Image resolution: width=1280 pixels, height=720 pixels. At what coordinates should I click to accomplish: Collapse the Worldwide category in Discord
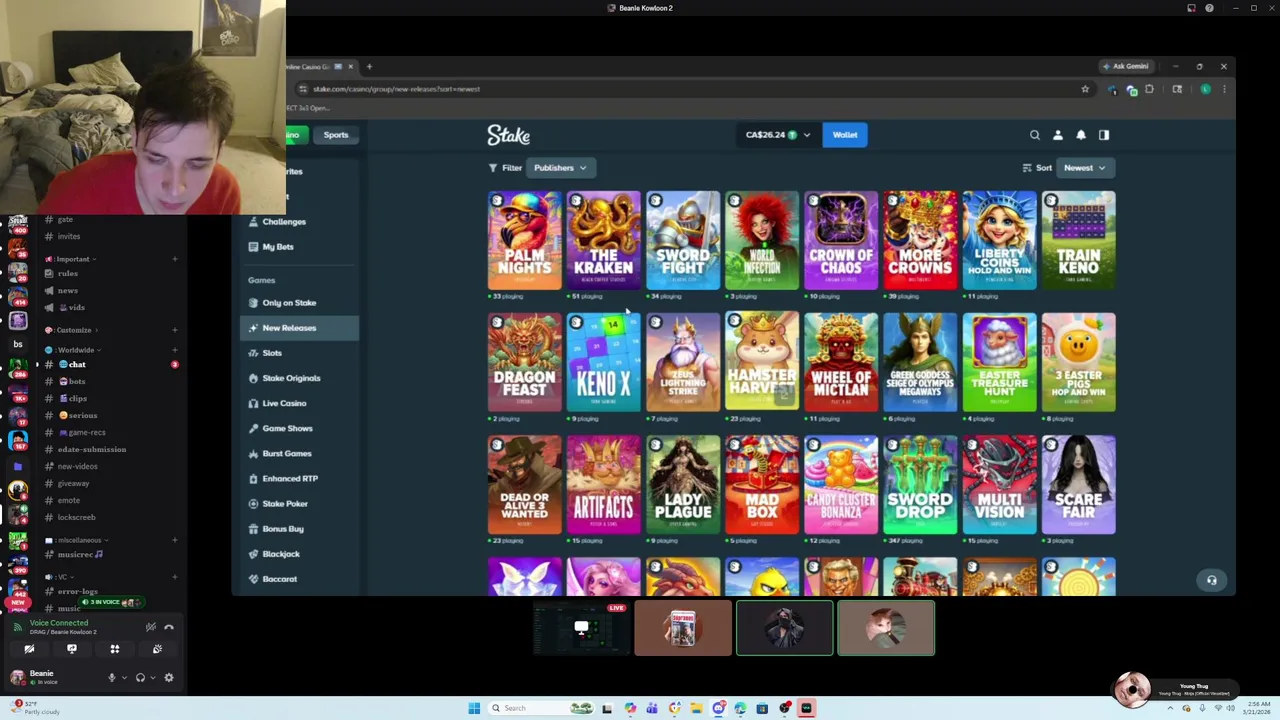point(75,350)
